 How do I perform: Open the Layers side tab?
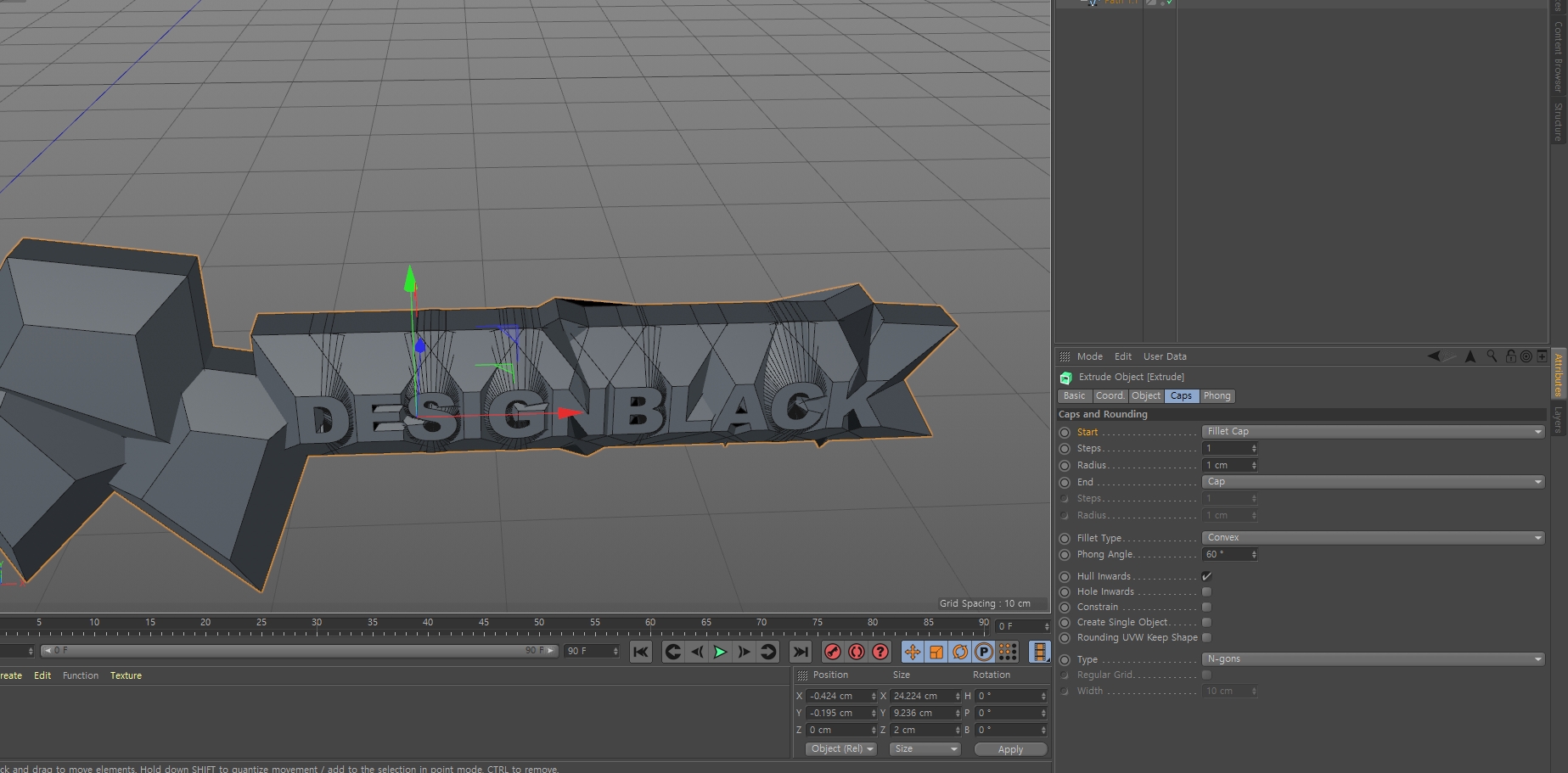(x=1559, y=419)
